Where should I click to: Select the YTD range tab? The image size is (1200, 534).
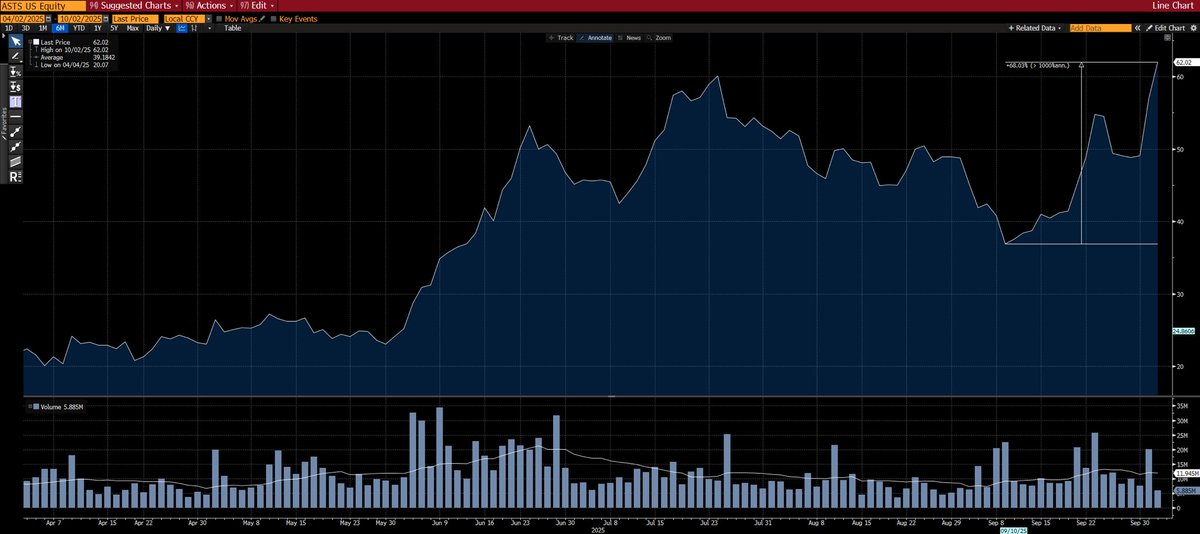(79, 28)
